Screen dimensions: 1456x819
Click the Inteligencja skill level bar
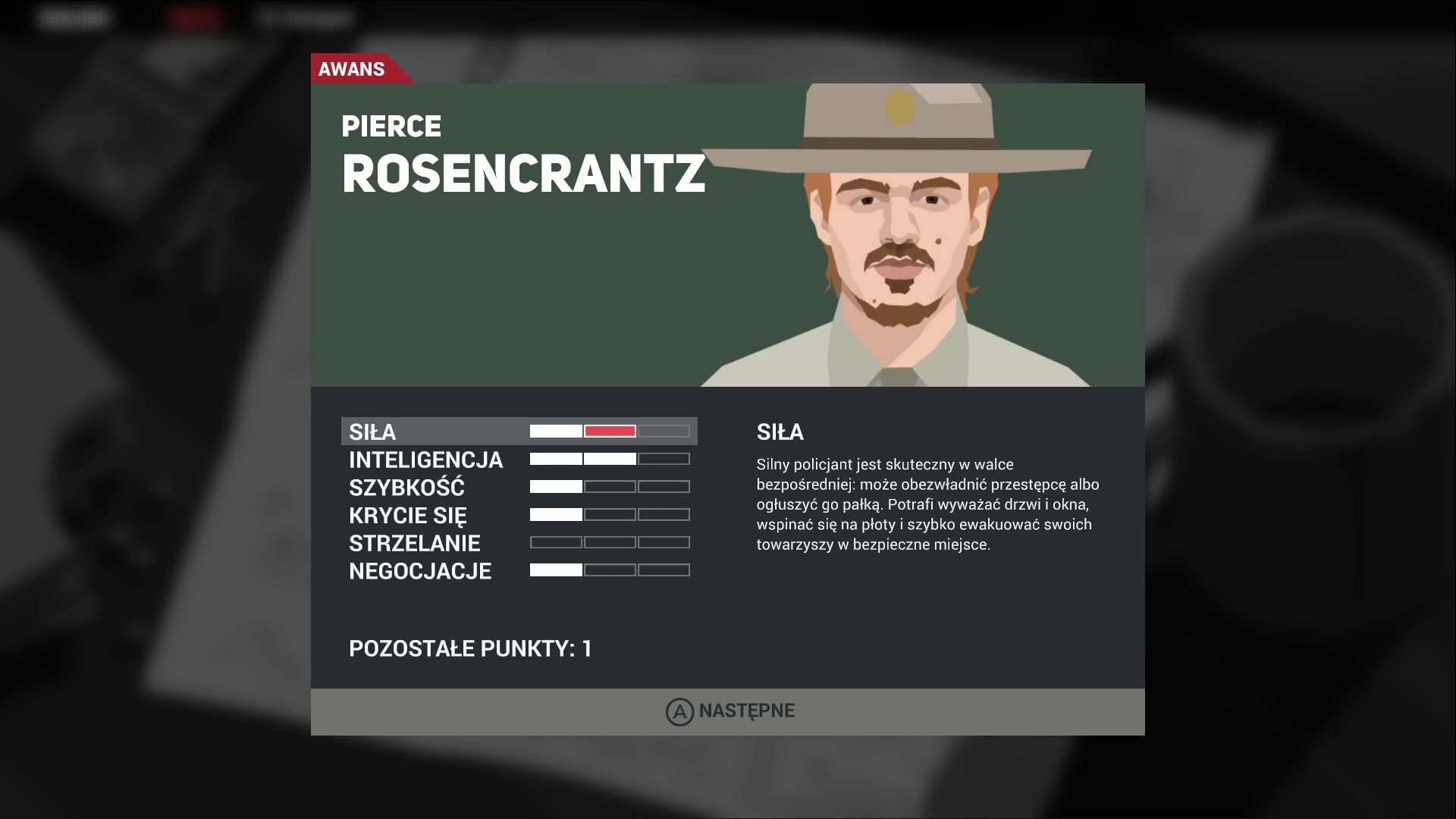[610, 460]
